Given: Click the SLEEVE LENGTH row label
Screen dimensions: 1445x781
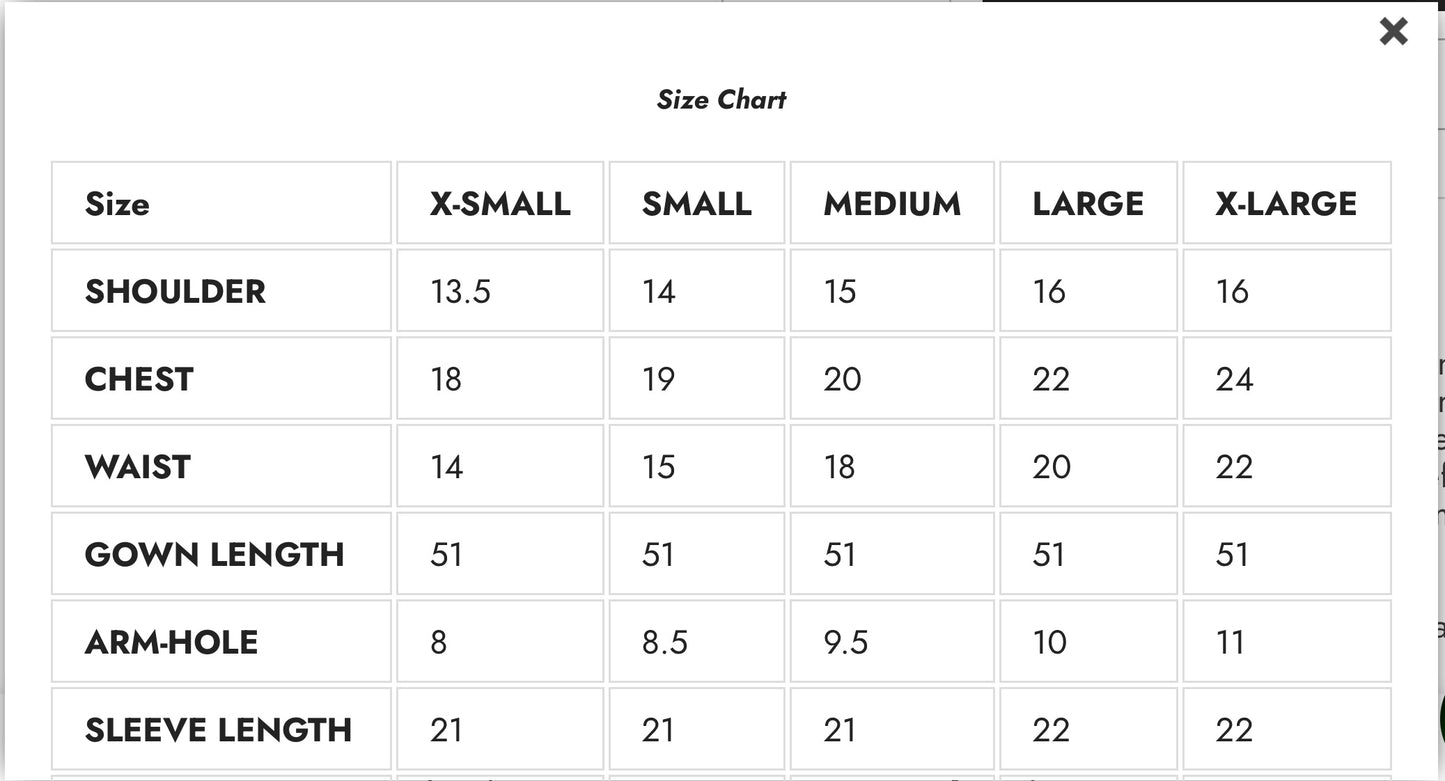Looking at the screenshot, I should pos(218,730).
